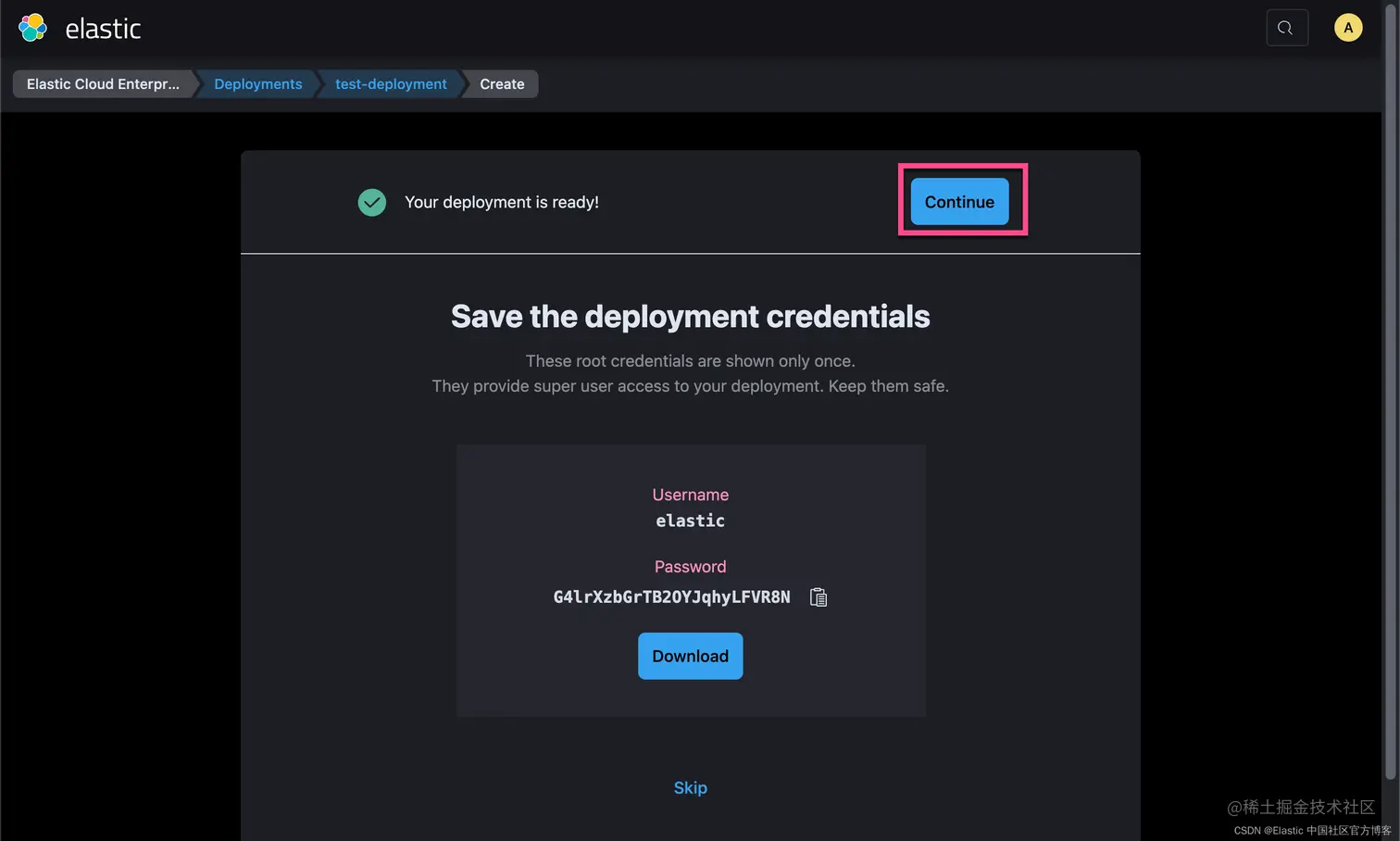Skip saving the credentials
The width and height of the screenshot is (1400, 841).
click(x=690, y=787)
